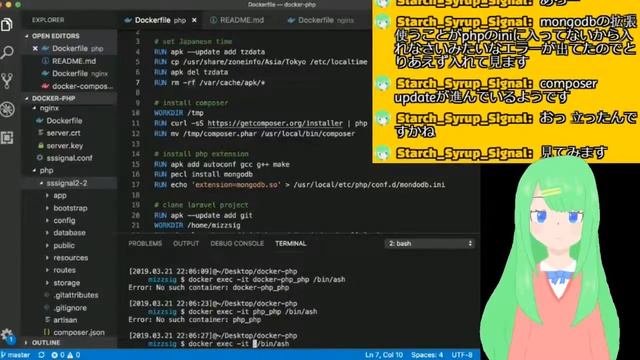This screenshot has height=360, width=640.
Task: Open the terminal selector dropdown '2: bash'
Action: coord(430,244)
